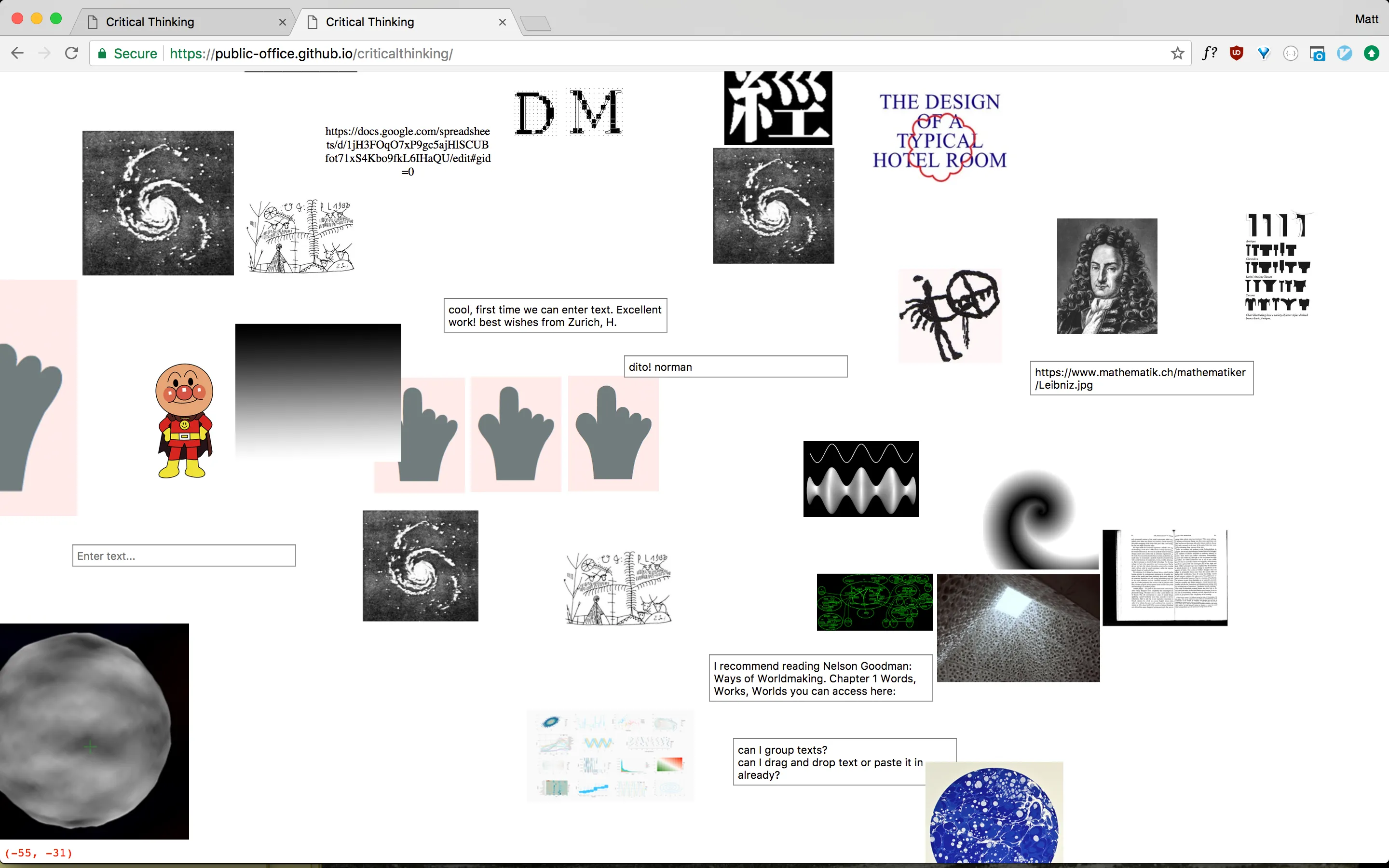Click the lower child's sketch drawing
The width and height of the screenshot is (1389, 868).
pyautogui.click(x=618, y=588)
